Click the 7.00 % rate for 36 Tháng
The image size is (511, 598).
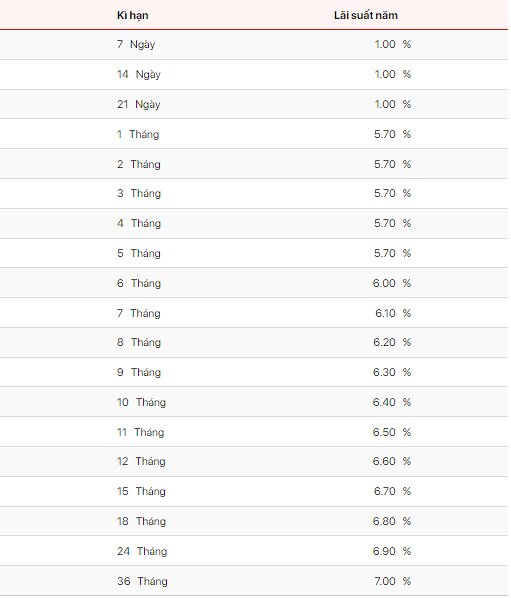coord(392,581)
